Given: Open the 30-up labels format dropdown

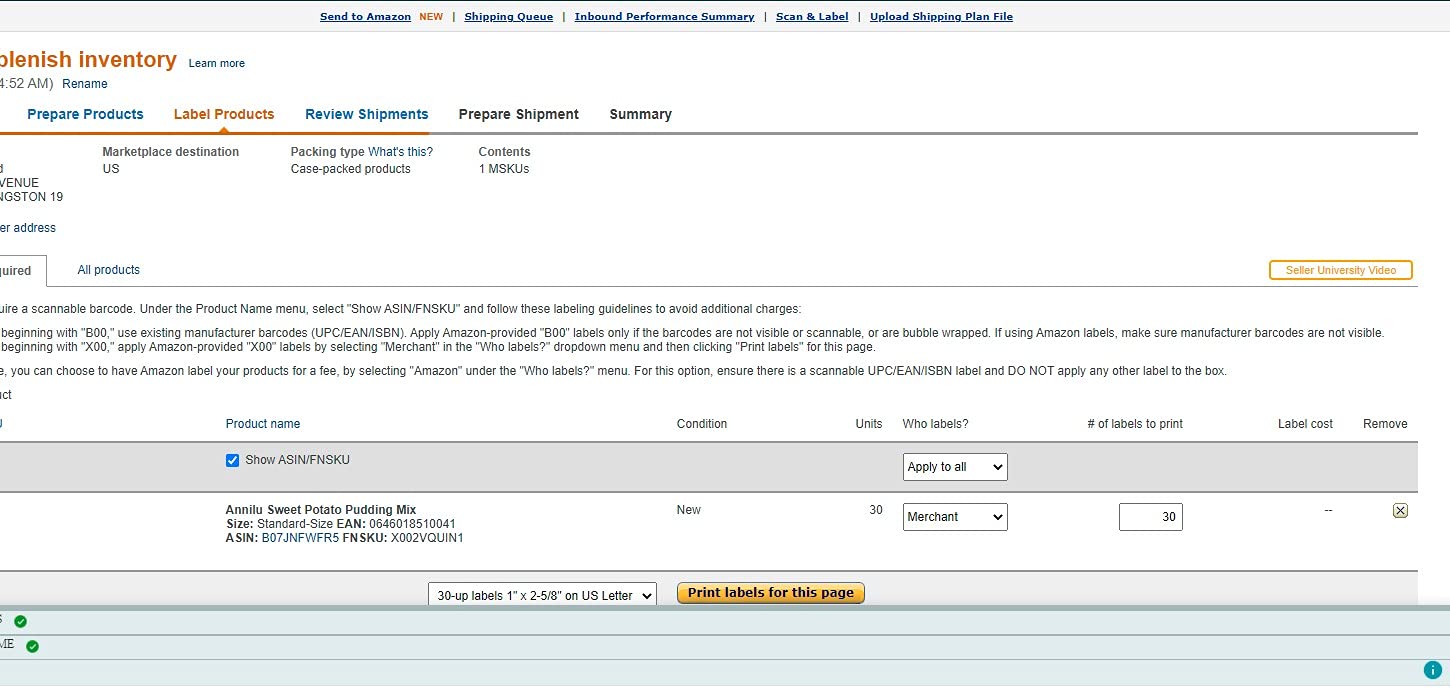Looking at the screenshot, I should (542, 595).
